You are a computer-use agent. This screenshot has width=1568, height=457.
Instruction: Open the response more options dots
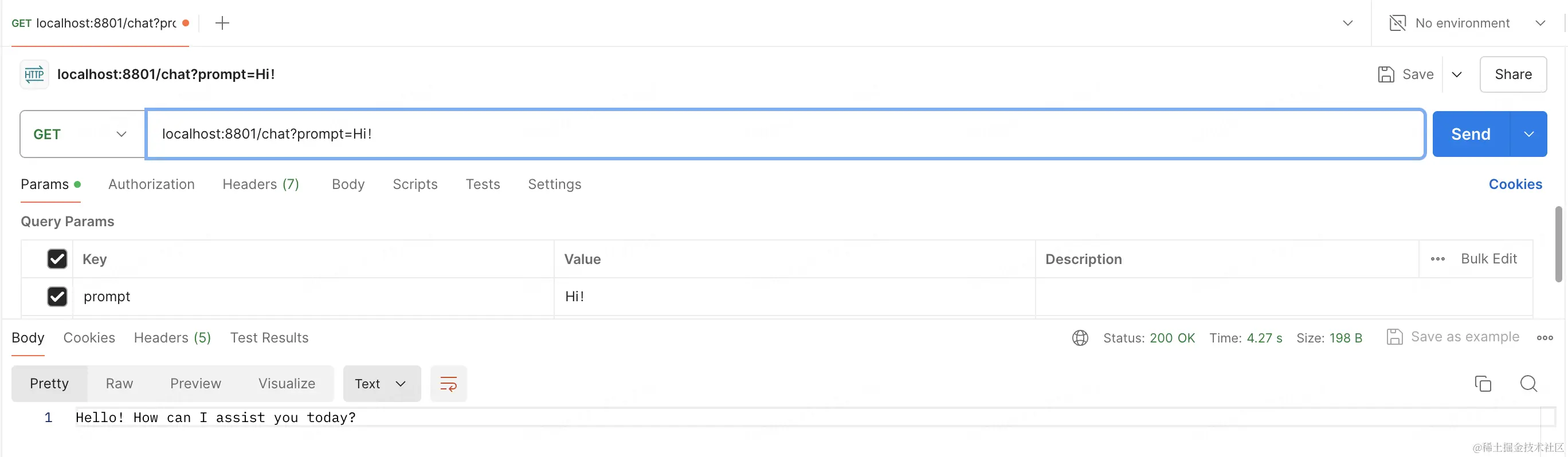pos(1545,338)
